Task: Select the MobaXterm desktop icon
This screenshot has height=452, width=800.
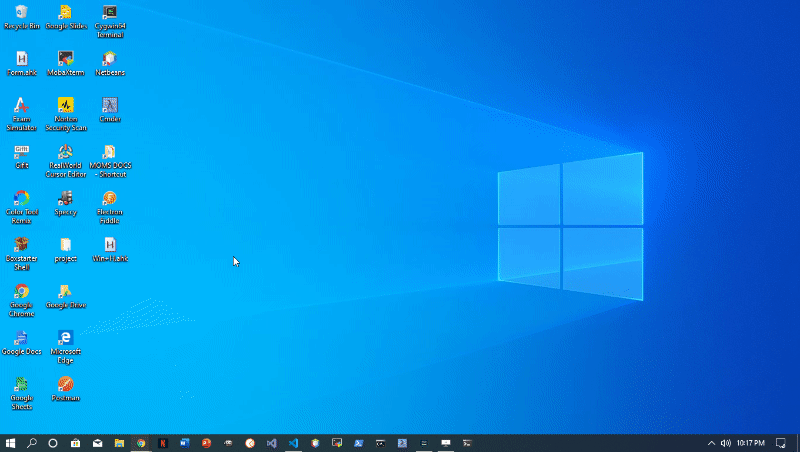Action: tap(66, 64)
